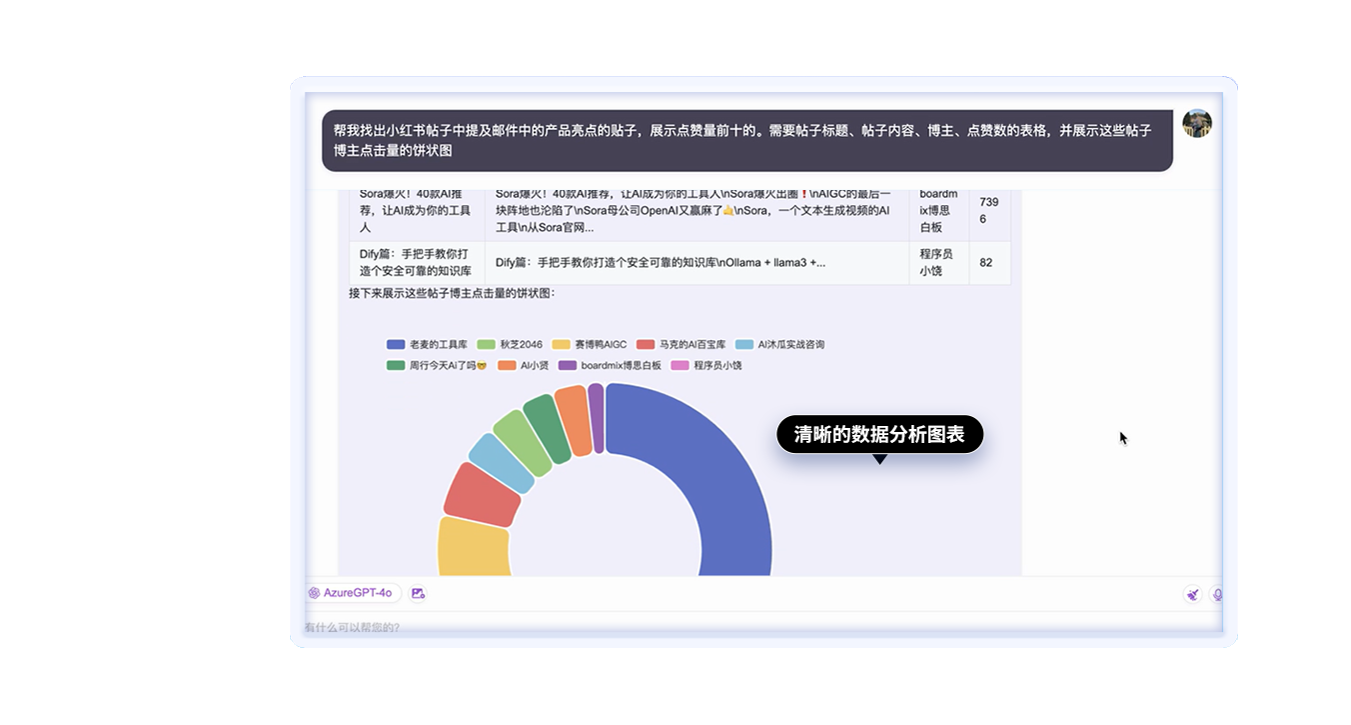Select the light blue donut slice
This screenshot has height=725, width=1351.
[502, 463]
